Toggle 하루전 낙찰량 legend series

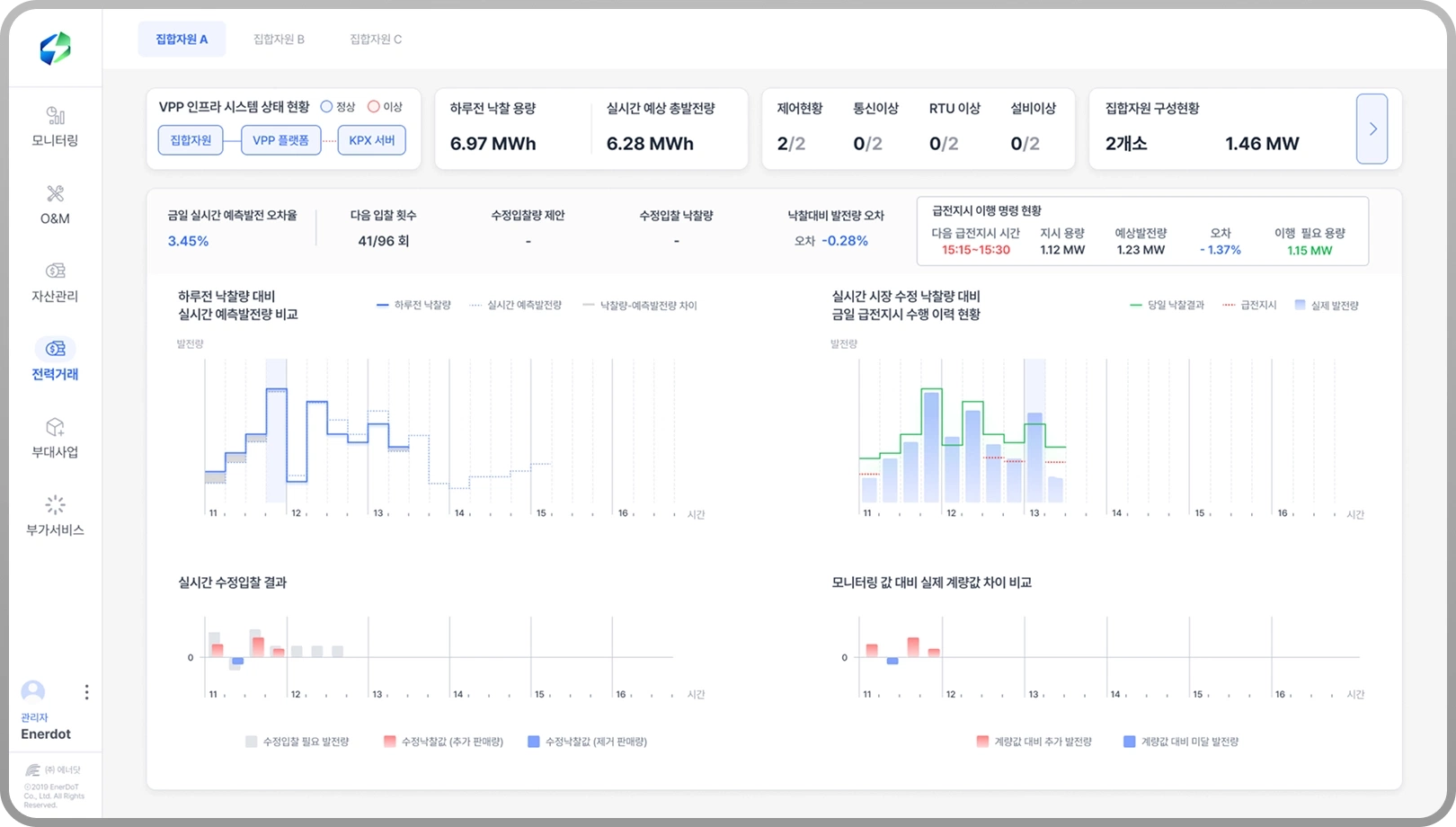pyautogui.click(x=413, y=306)
